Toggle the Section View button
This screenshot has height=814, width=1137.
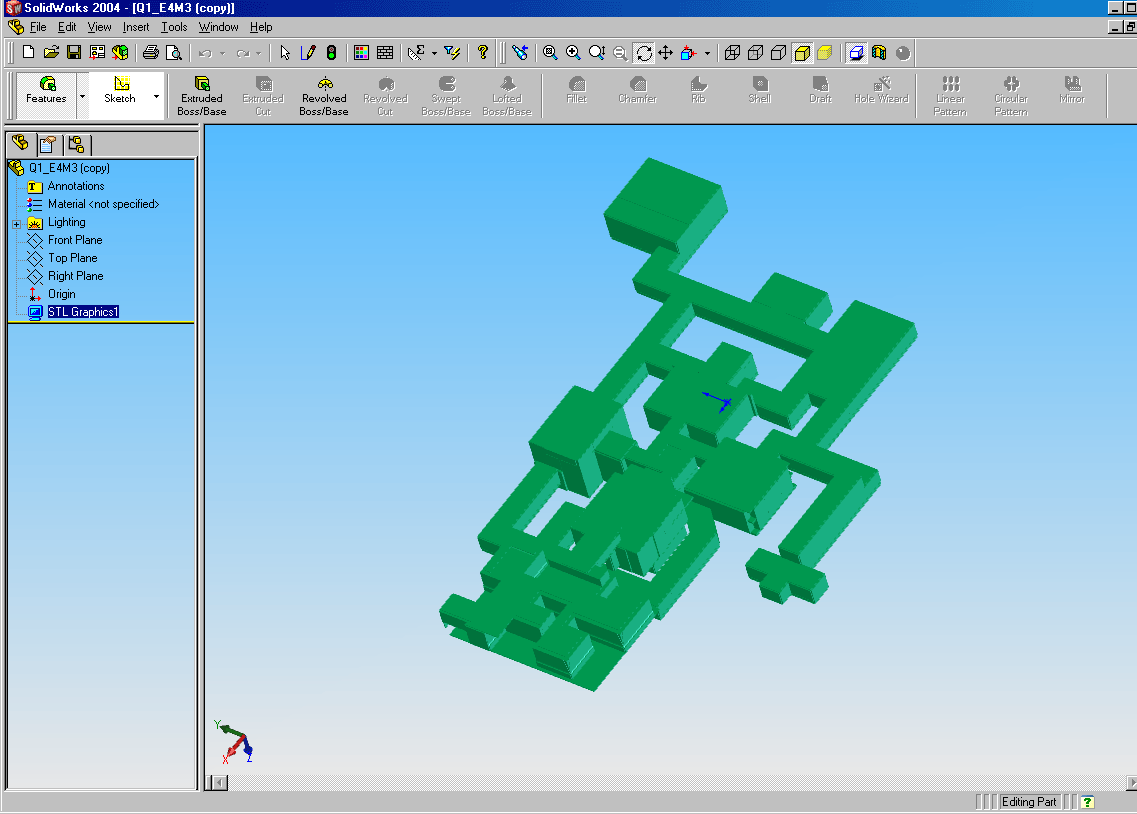(879, 52)
